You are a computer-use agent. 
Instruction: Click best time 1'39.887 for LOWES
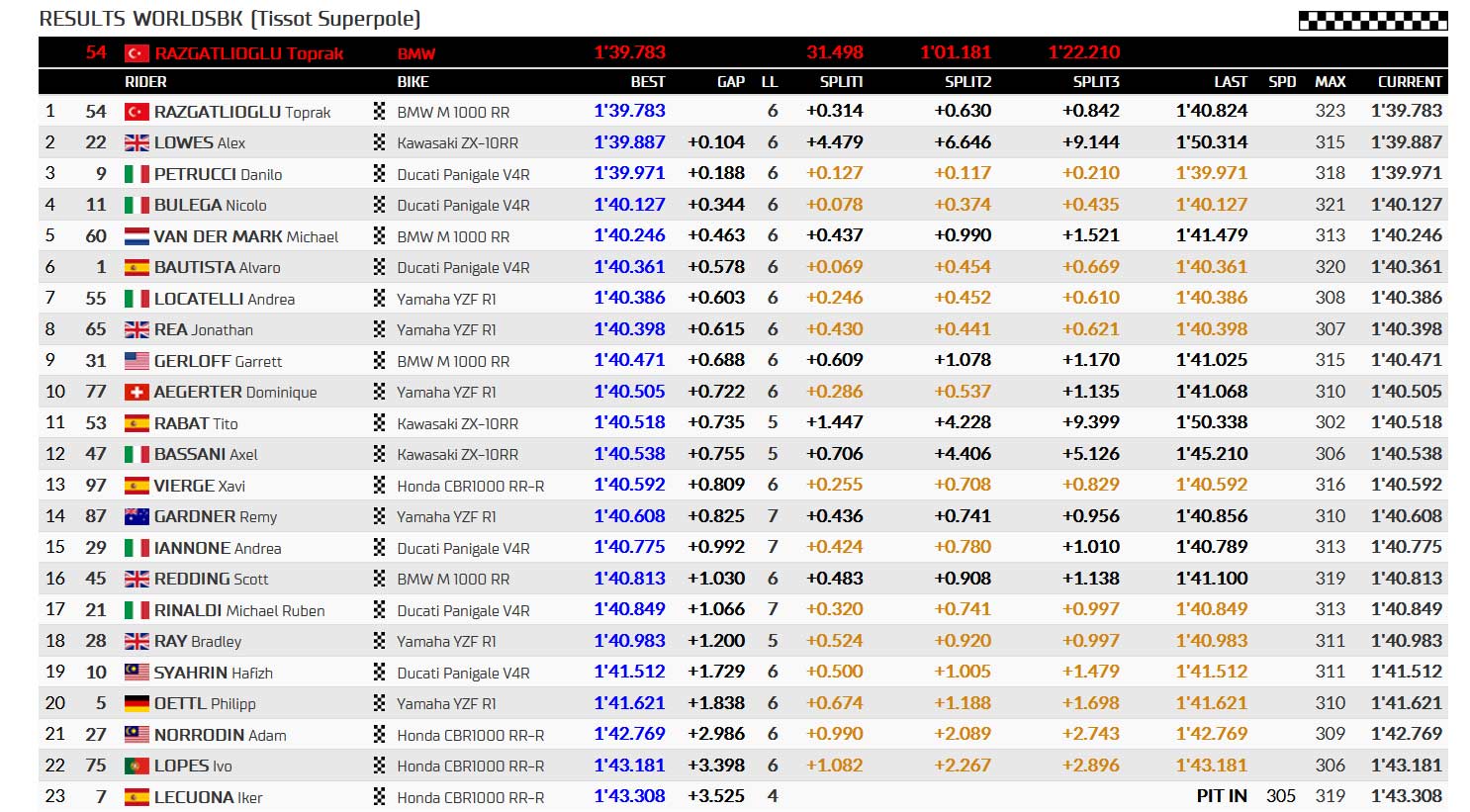click(x=629, y=141)
